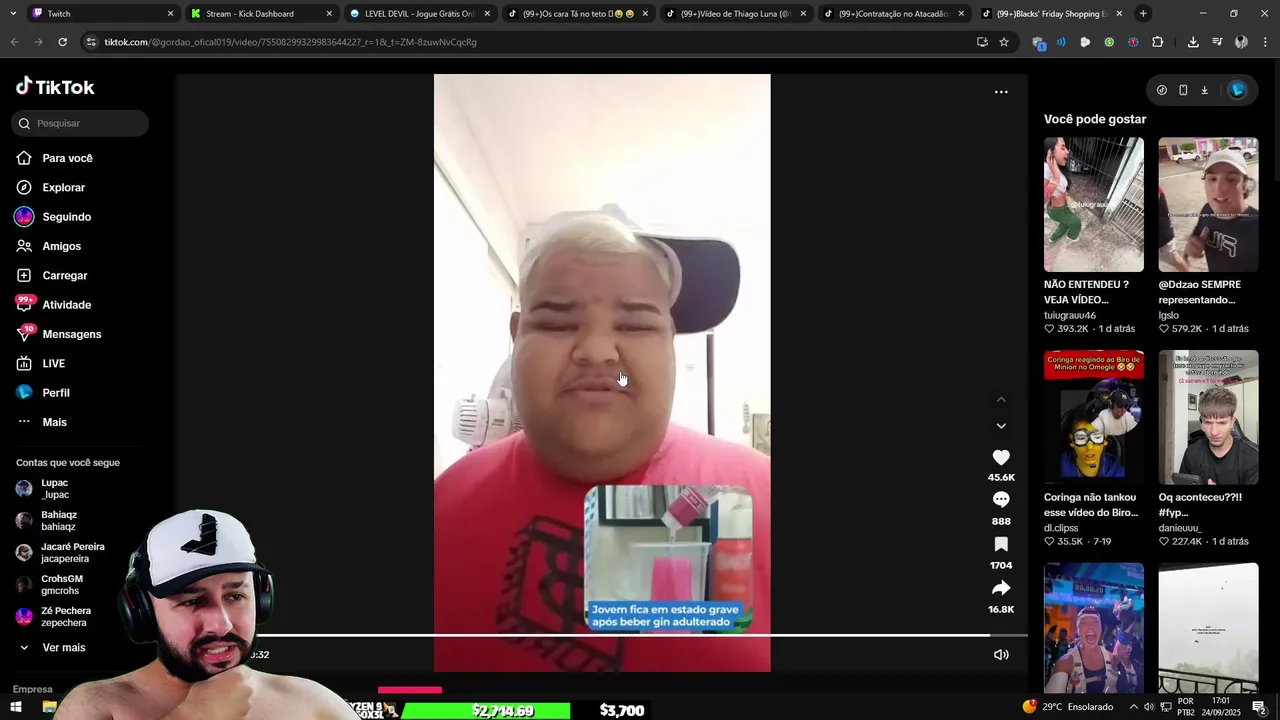Go to the LIVE section
This screenshot has width=1280, height=720.
pyautogui.click(x=53, y=363)
